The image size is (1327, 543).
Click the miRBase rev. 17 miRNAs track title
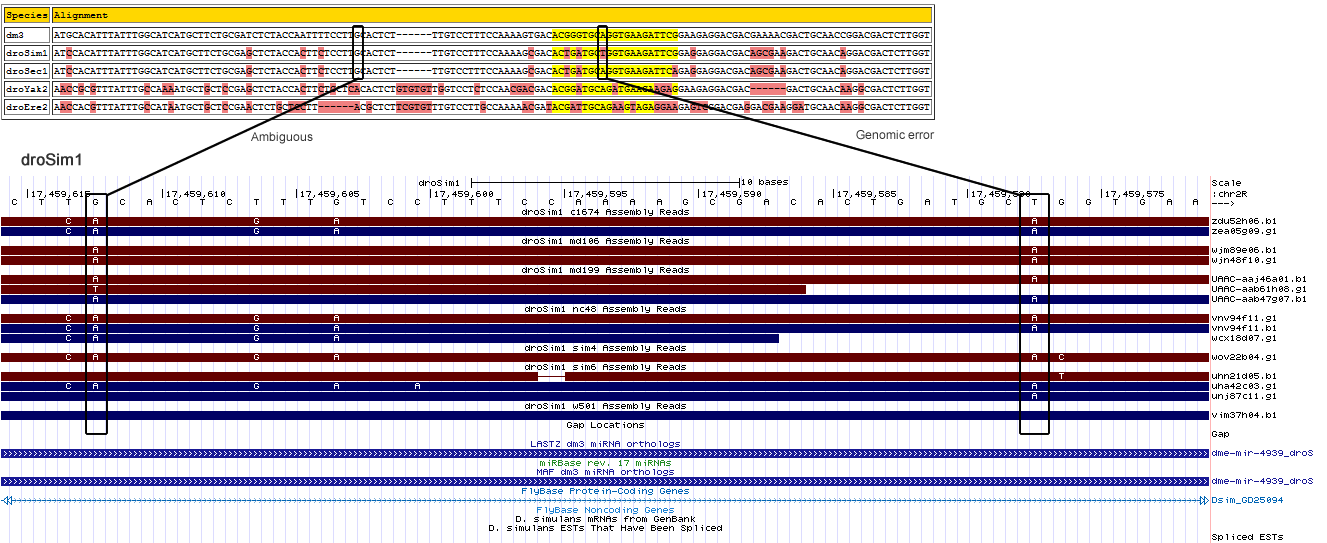[x=604, y=463]
